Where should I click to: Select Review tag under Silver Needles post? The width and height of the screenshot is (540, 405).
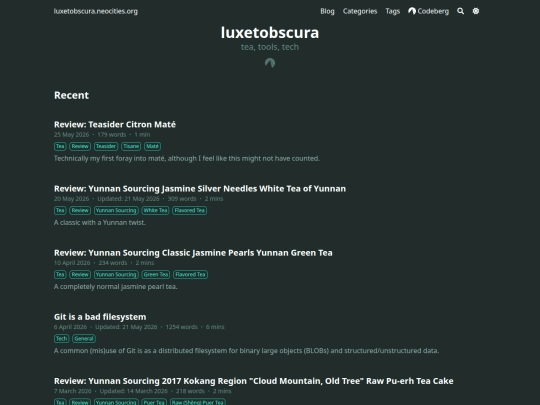(80, 210)
